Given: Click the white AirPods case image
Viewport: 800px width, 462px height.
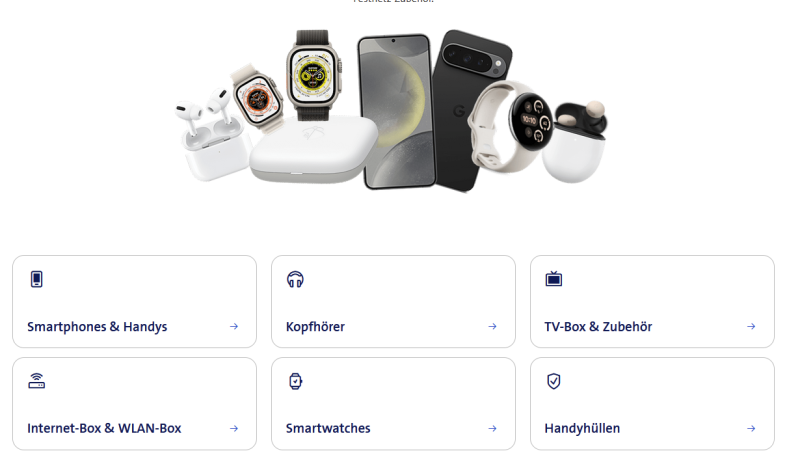Looking at the screenshot, I should coord(214,137).
